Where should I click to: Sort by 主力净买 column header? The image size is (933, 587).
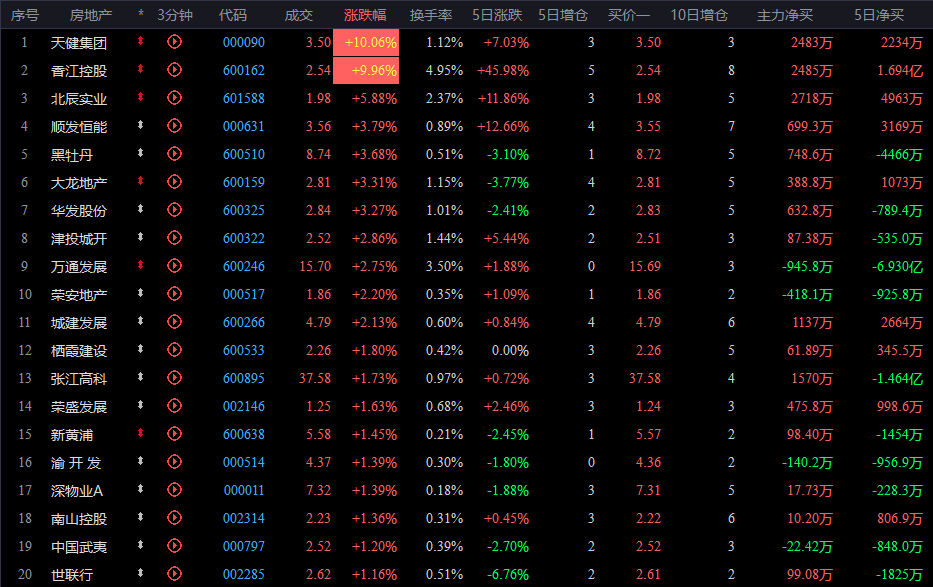(785, 15)
